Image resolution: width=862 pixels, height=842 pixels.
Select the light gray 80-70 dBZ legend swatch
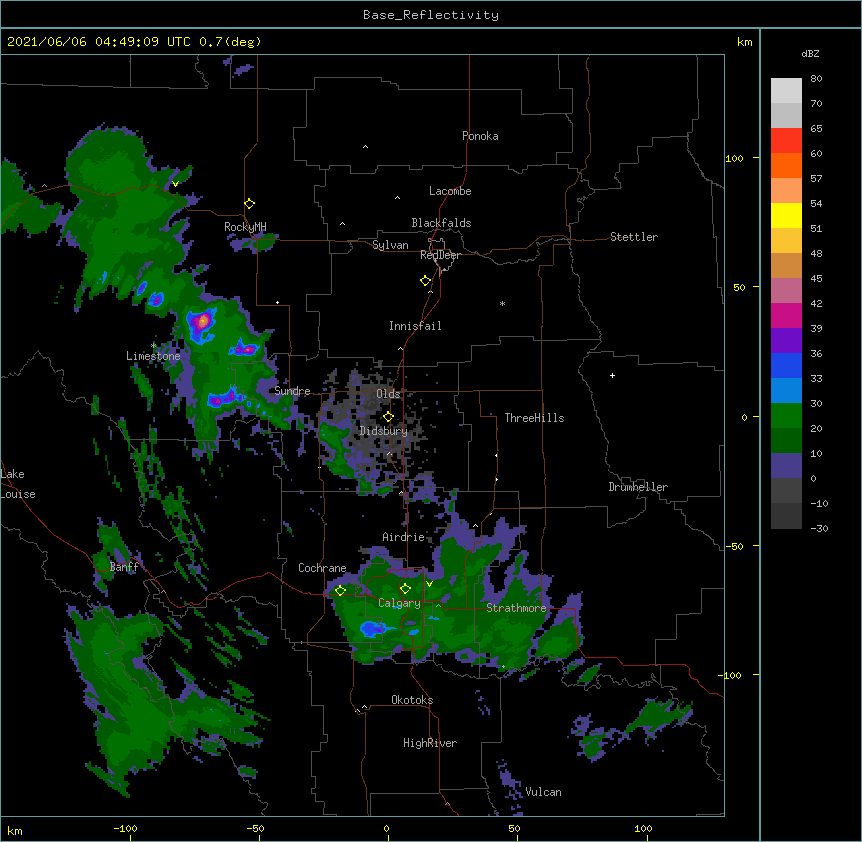pos(786,91)
